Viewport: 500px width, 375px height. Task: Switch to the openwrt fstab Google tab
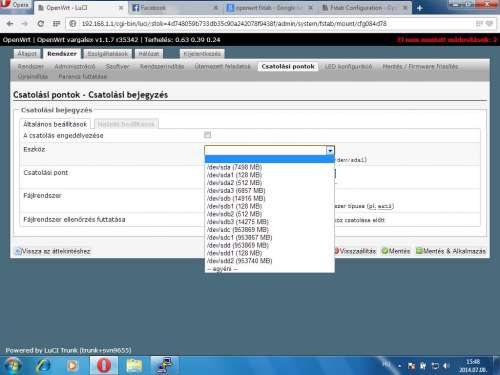click(x=269, y=8)
